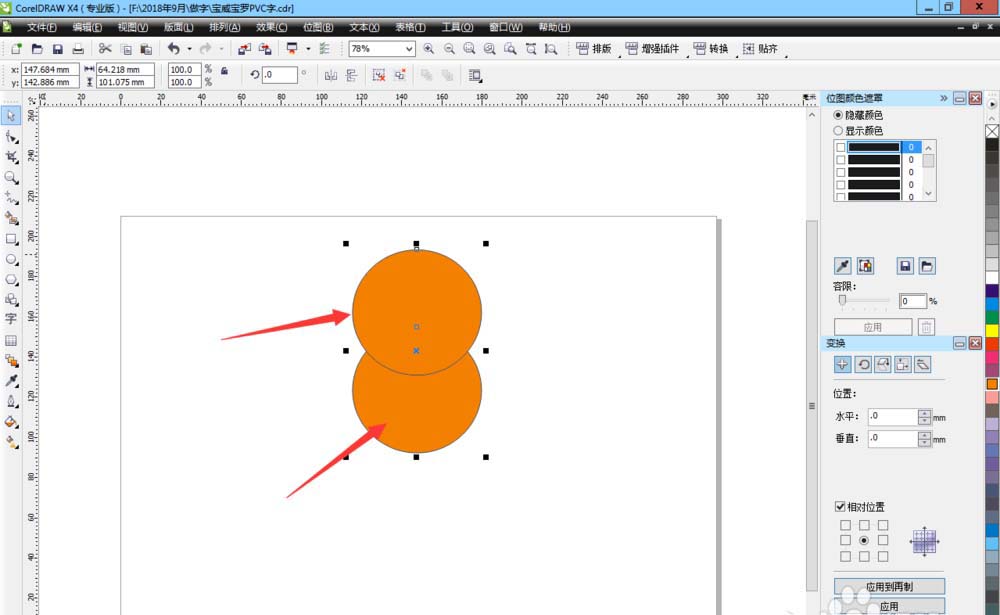
Task: Click the Save icon in the toolbar
Action: tap(57, 48)
